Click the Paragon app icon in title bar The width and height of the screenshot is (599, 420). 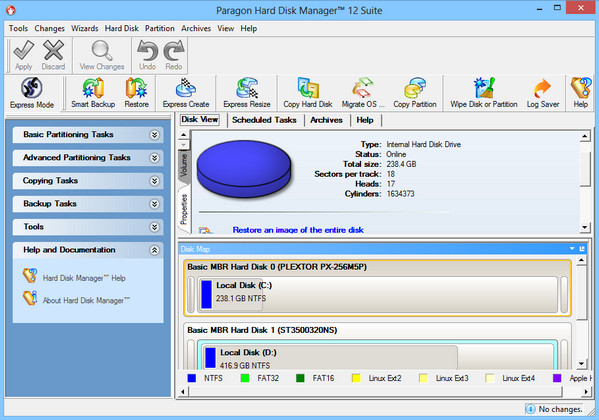pyautogui.click(x=11, y=10)
